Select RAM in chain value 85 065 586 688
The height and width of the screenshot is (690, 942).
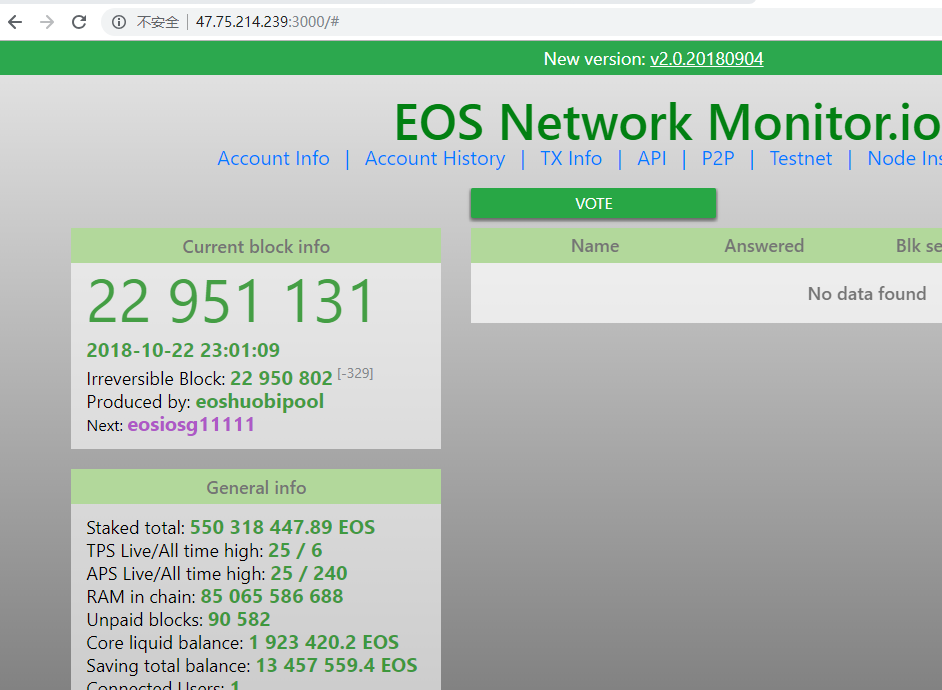pos(272,596)
